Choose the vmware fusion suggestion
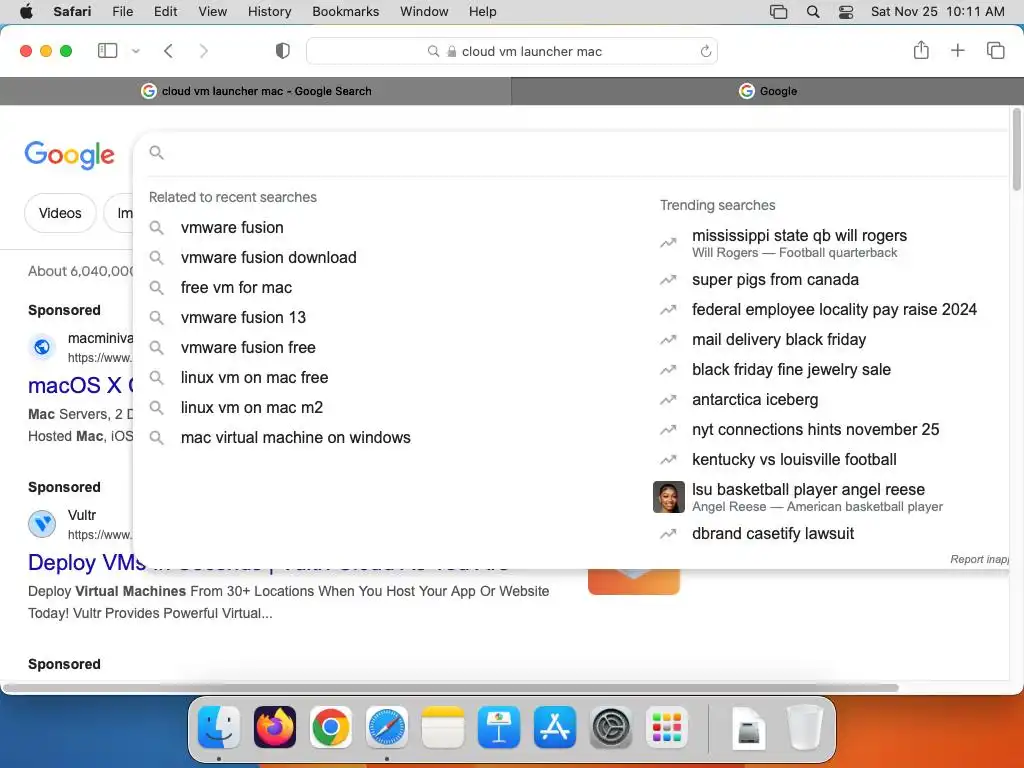Screen dimensions: 1024x768 tap(232, 227)
